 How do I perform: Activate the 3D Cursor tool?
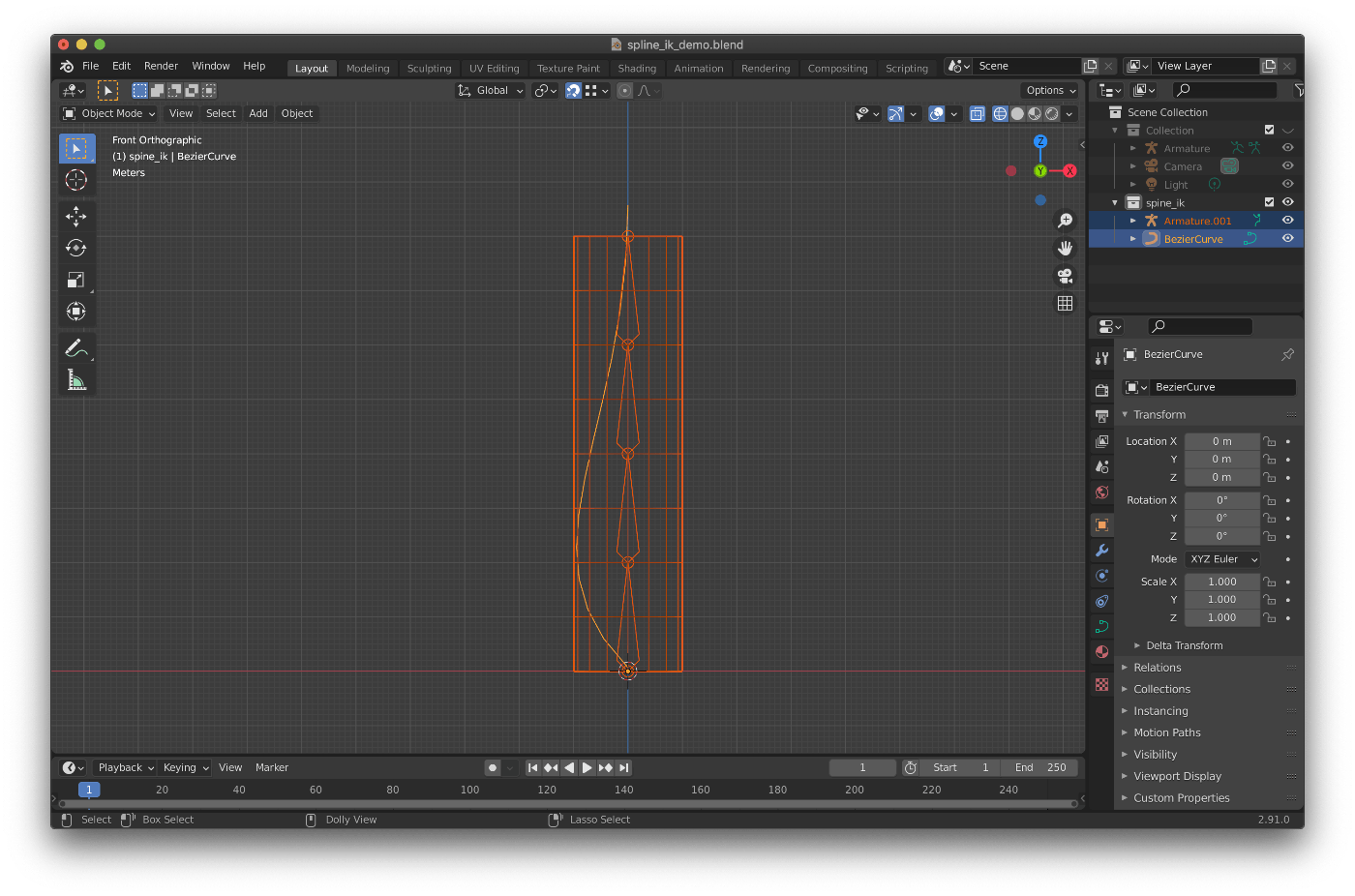pos(75,180)
